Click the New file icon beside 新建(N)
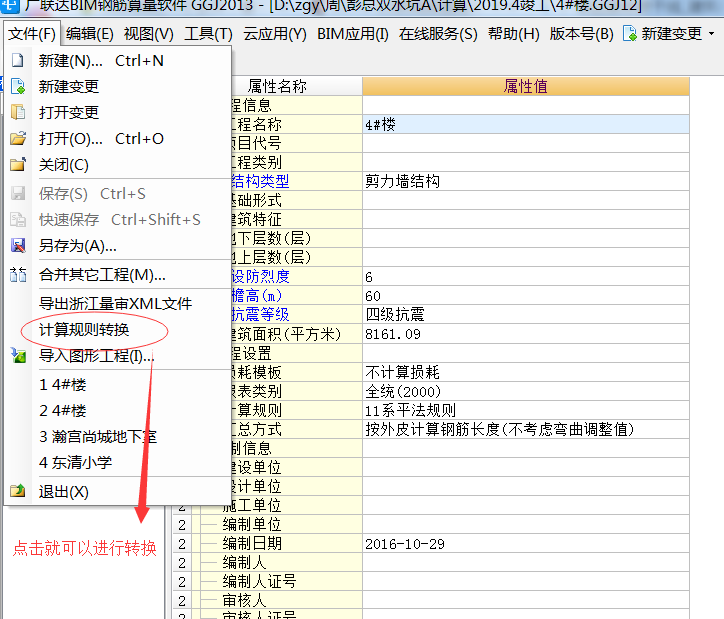 (x=18, y=60)
